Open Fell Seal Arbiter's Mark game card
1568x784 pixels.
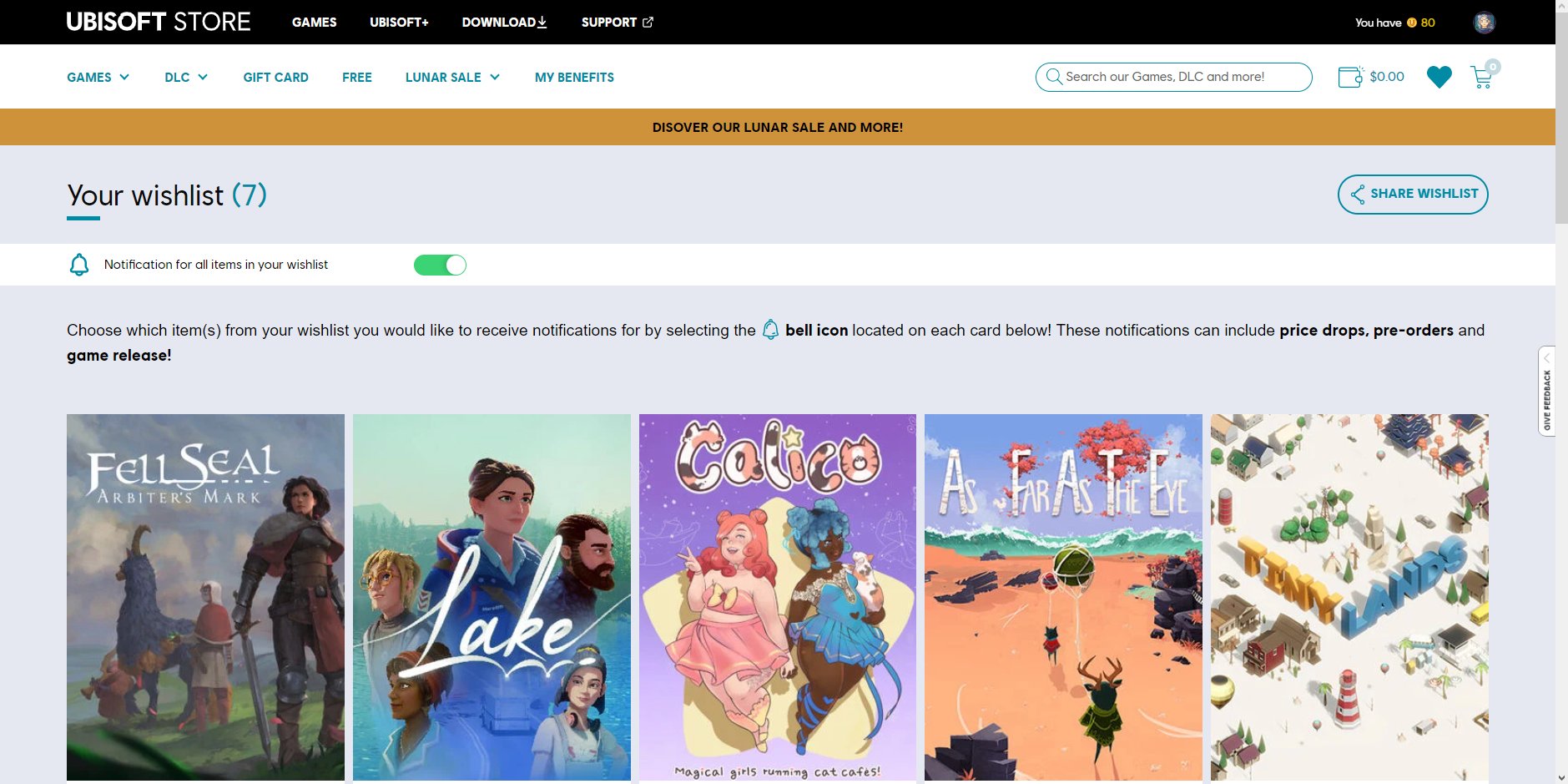(x=205, y=597)
